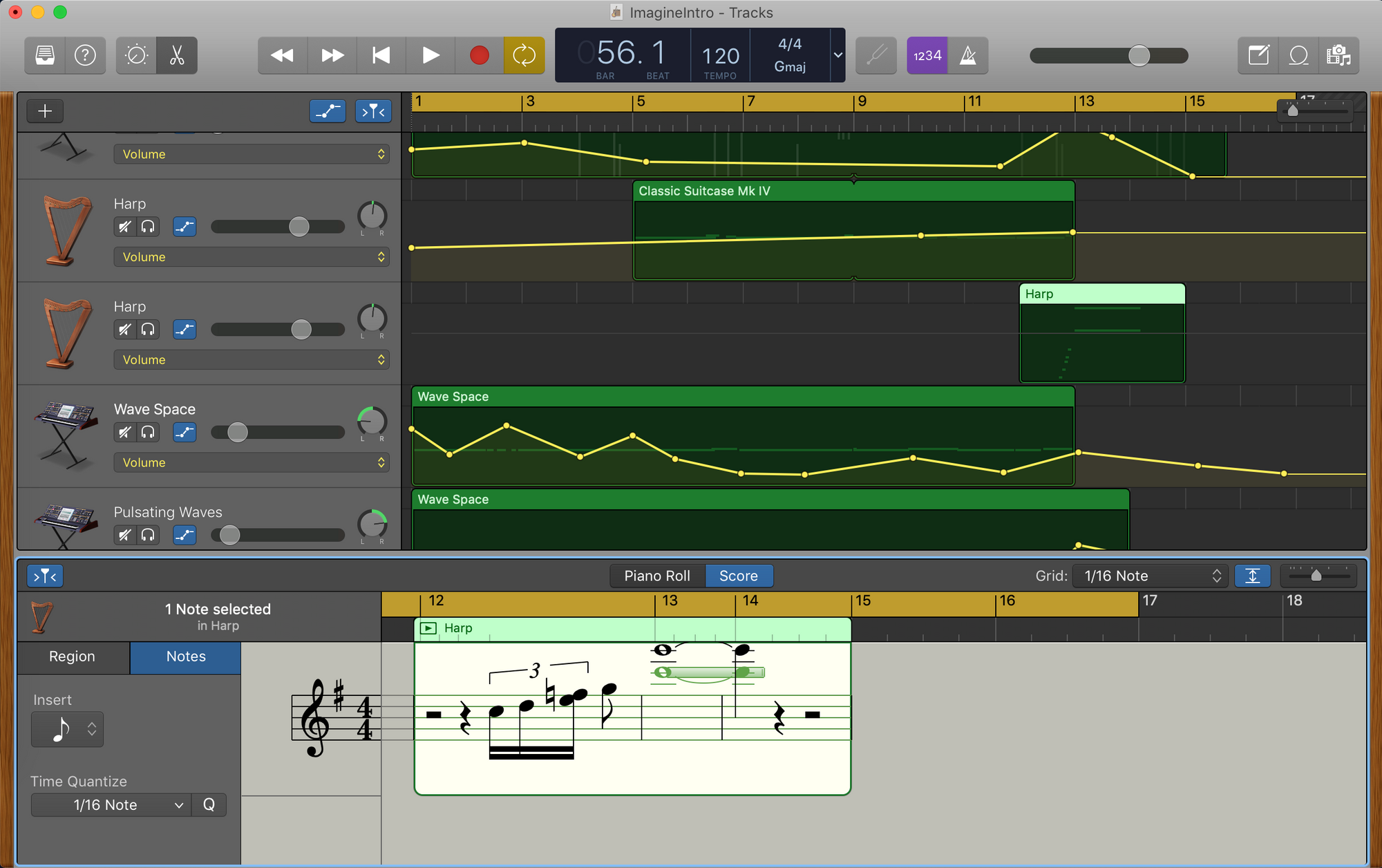Open the Editors scissors button

177,55
